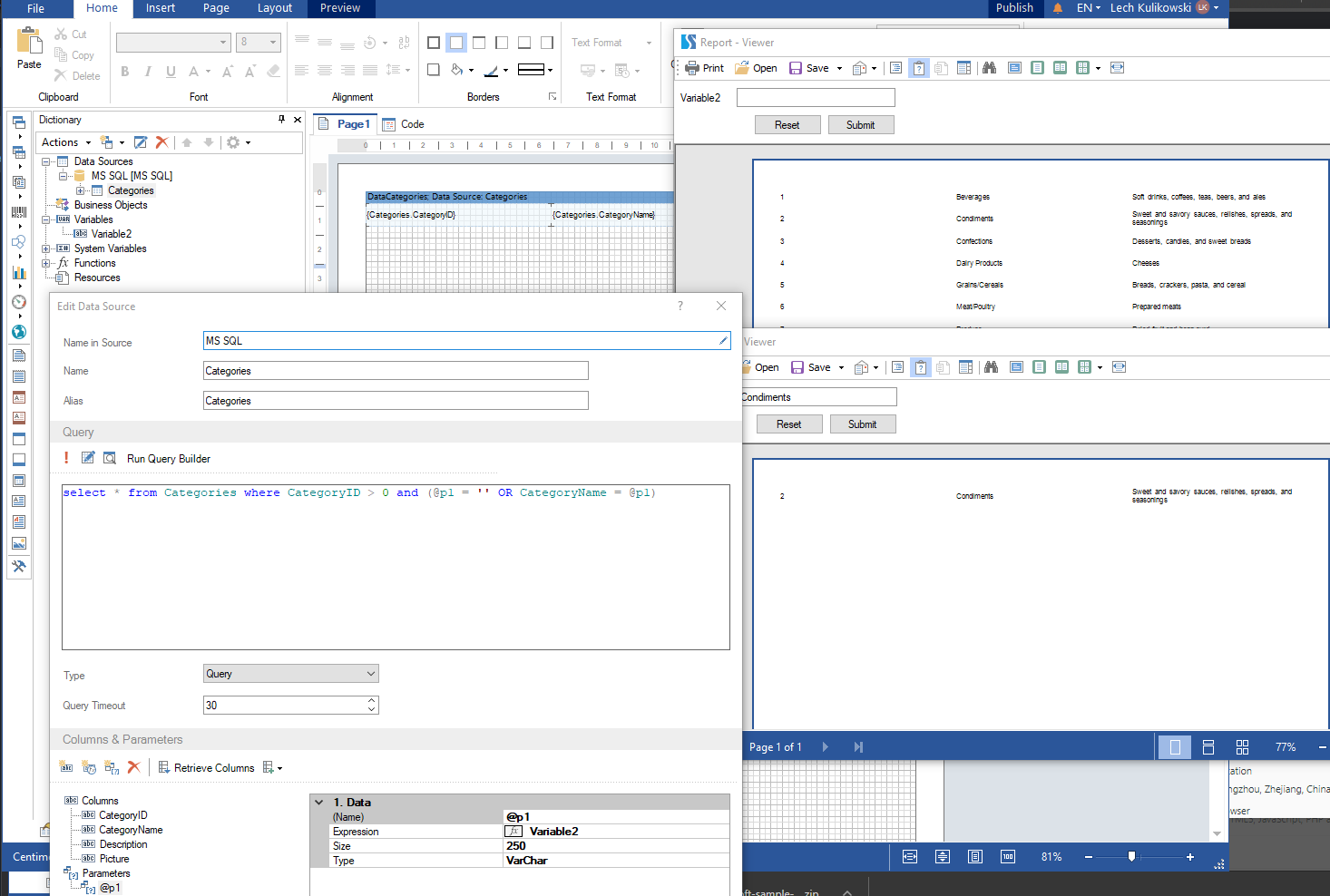Click the zoom in plus beside 81% slider
The height and width of the screenshot is (896, 1330).
pos(1190,857)
